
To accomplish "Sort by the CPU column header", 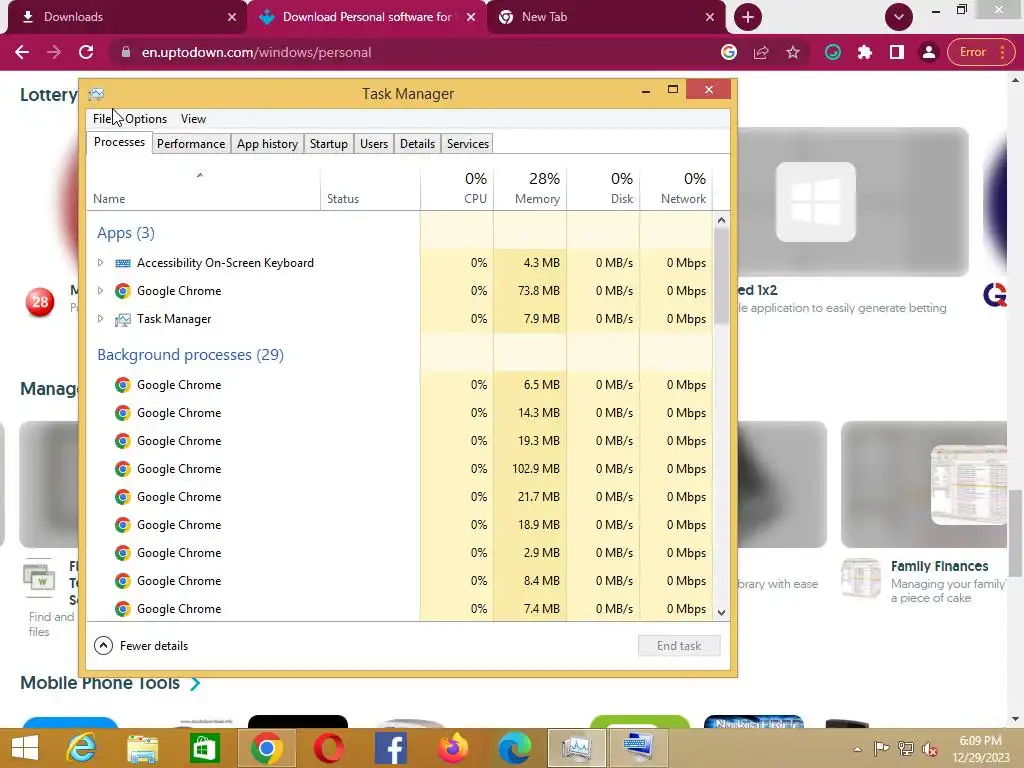I will pyautogui.click(x=457, y=189).
